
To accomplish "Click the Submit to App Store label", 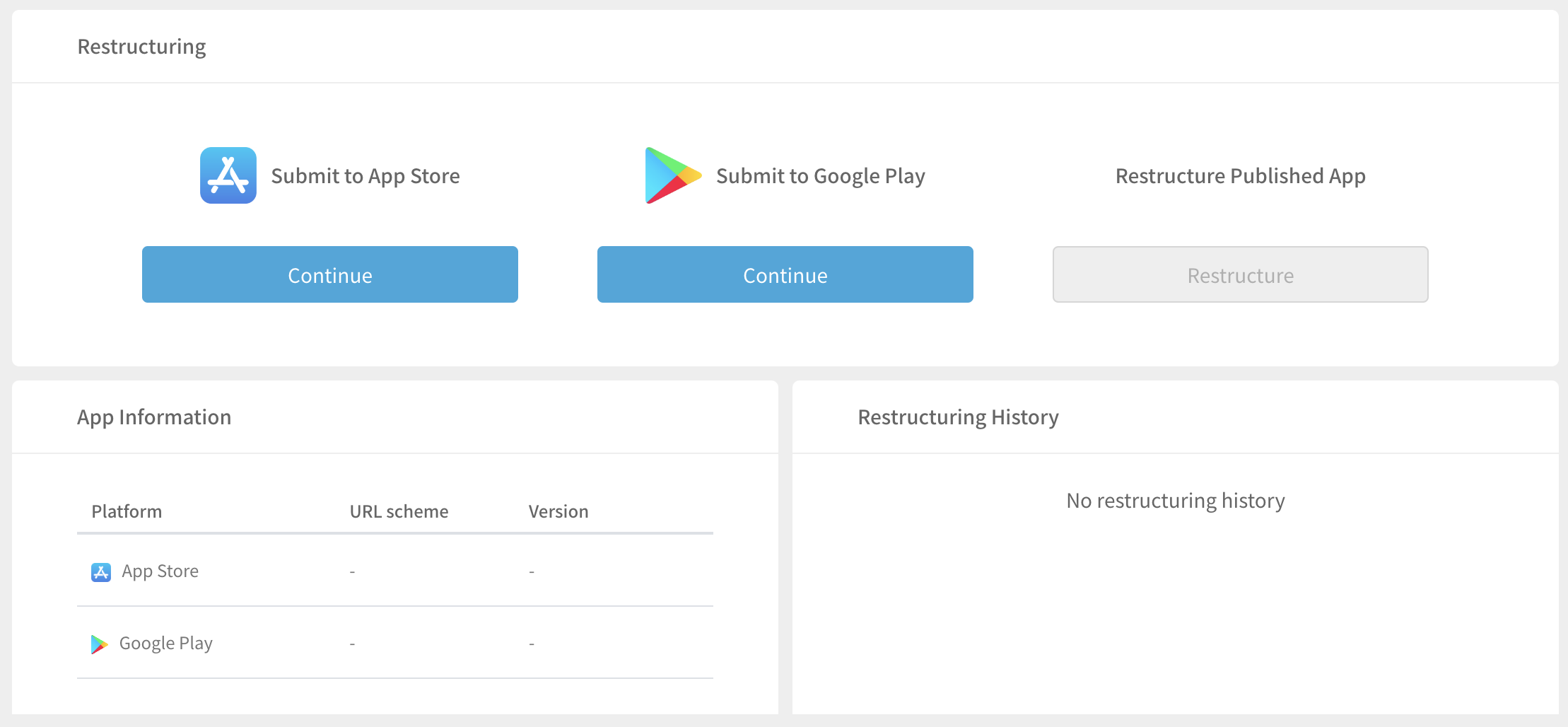I will [365, 175].
